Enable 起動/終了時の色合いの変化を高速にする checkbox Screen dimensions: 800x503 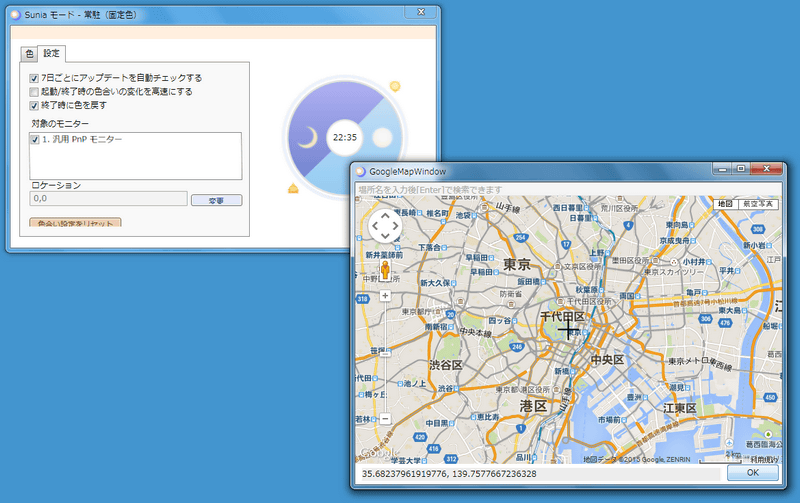tap(34, 92)
